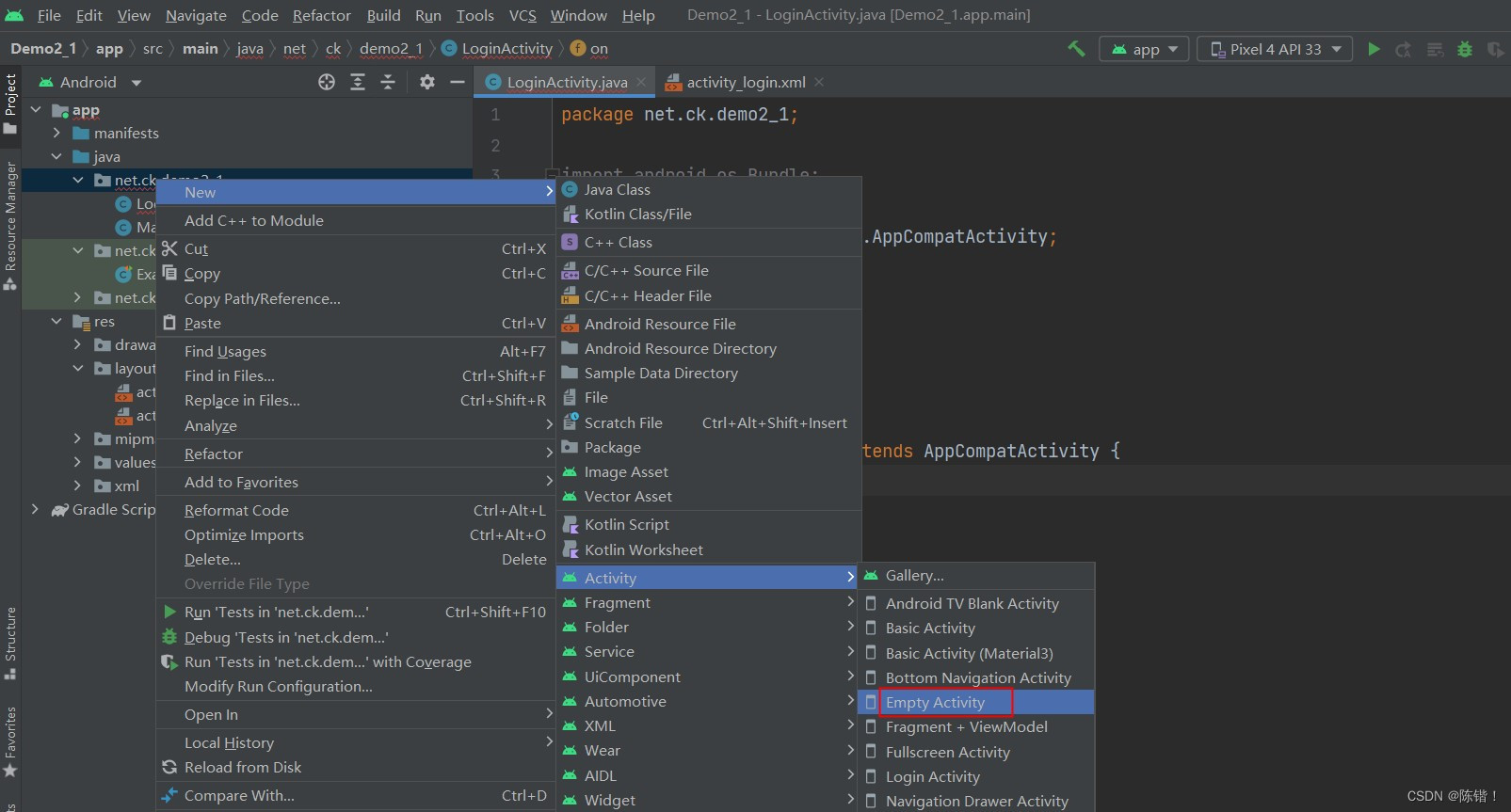The width and height of the screenshot is (1511, 812).
Task: Open the Navigate menu
Action: click(196, 15)
